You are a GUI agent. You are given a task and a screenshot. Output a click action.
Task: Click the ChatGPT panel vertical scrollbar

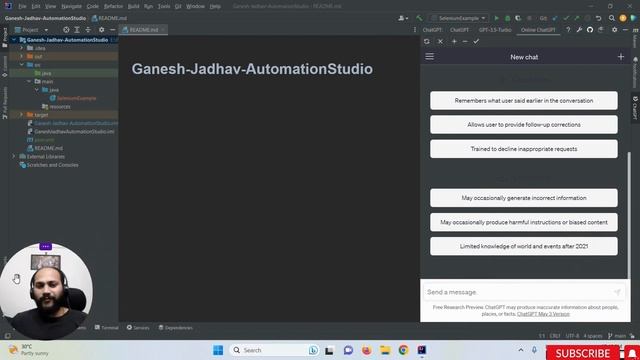(x=629, y=215)
